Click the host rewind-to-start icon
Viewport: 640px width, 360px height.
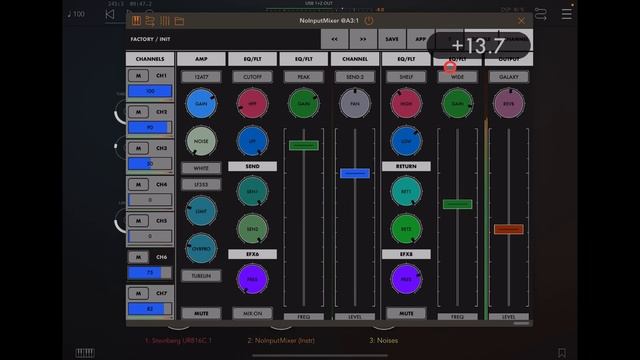click(x=110, y=14)
